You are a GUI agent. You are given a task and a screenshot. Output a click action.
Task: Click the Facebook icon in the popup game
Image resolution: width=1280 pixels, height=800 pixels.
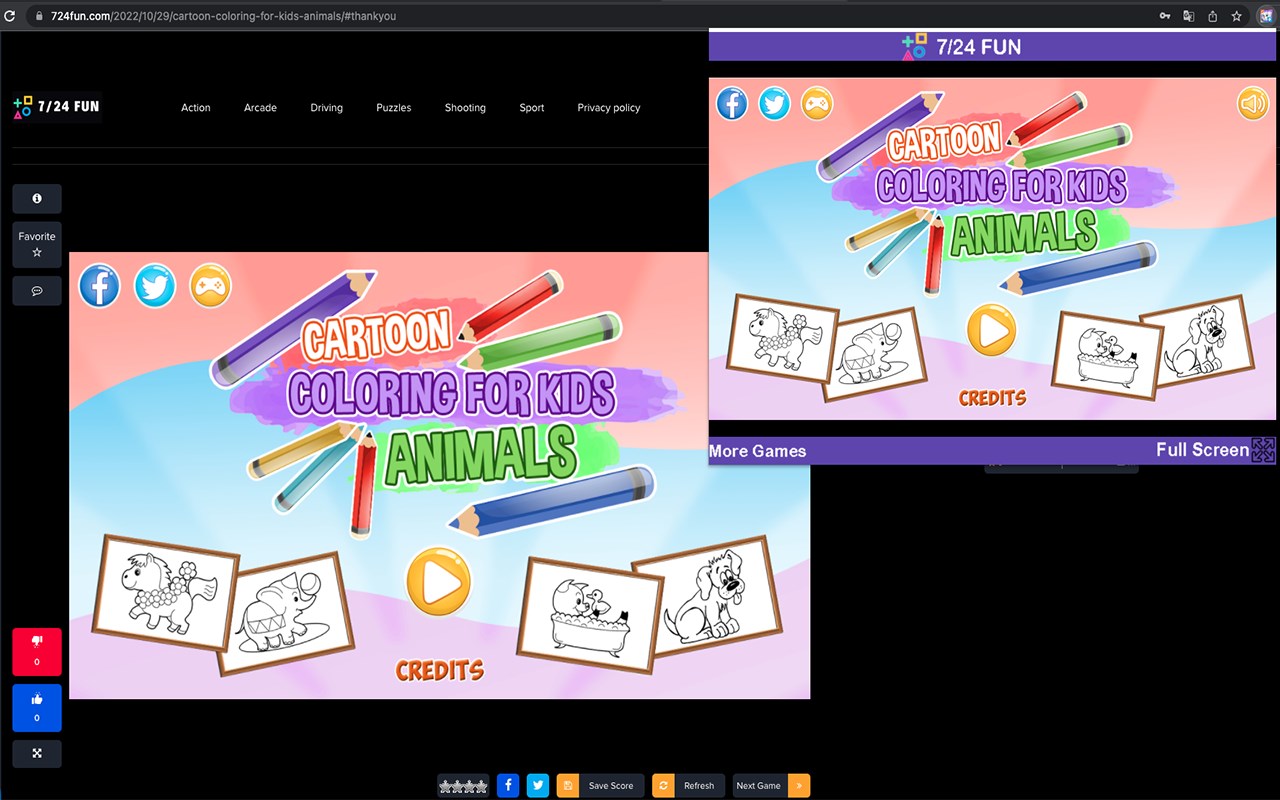(x=732, y=103)
